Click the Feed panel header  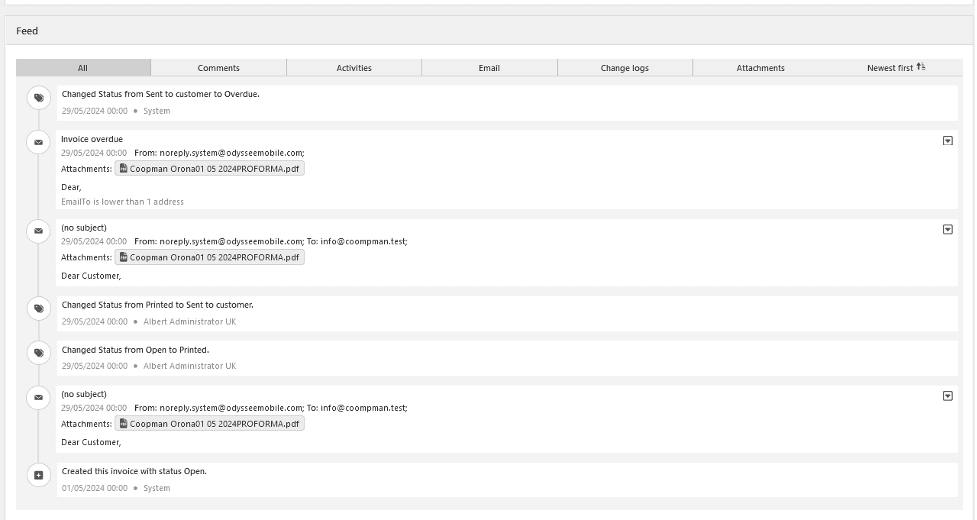point(489,31)
